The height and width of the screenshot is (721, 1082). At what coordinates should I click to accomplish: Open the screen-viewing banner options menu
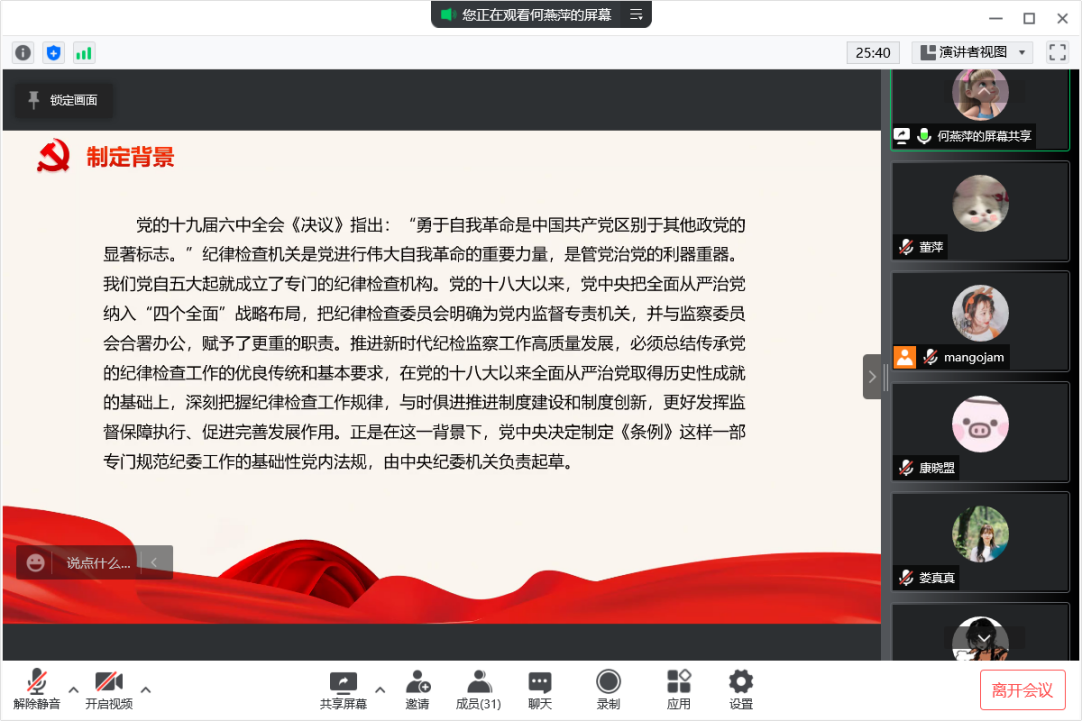click(636, 15)
